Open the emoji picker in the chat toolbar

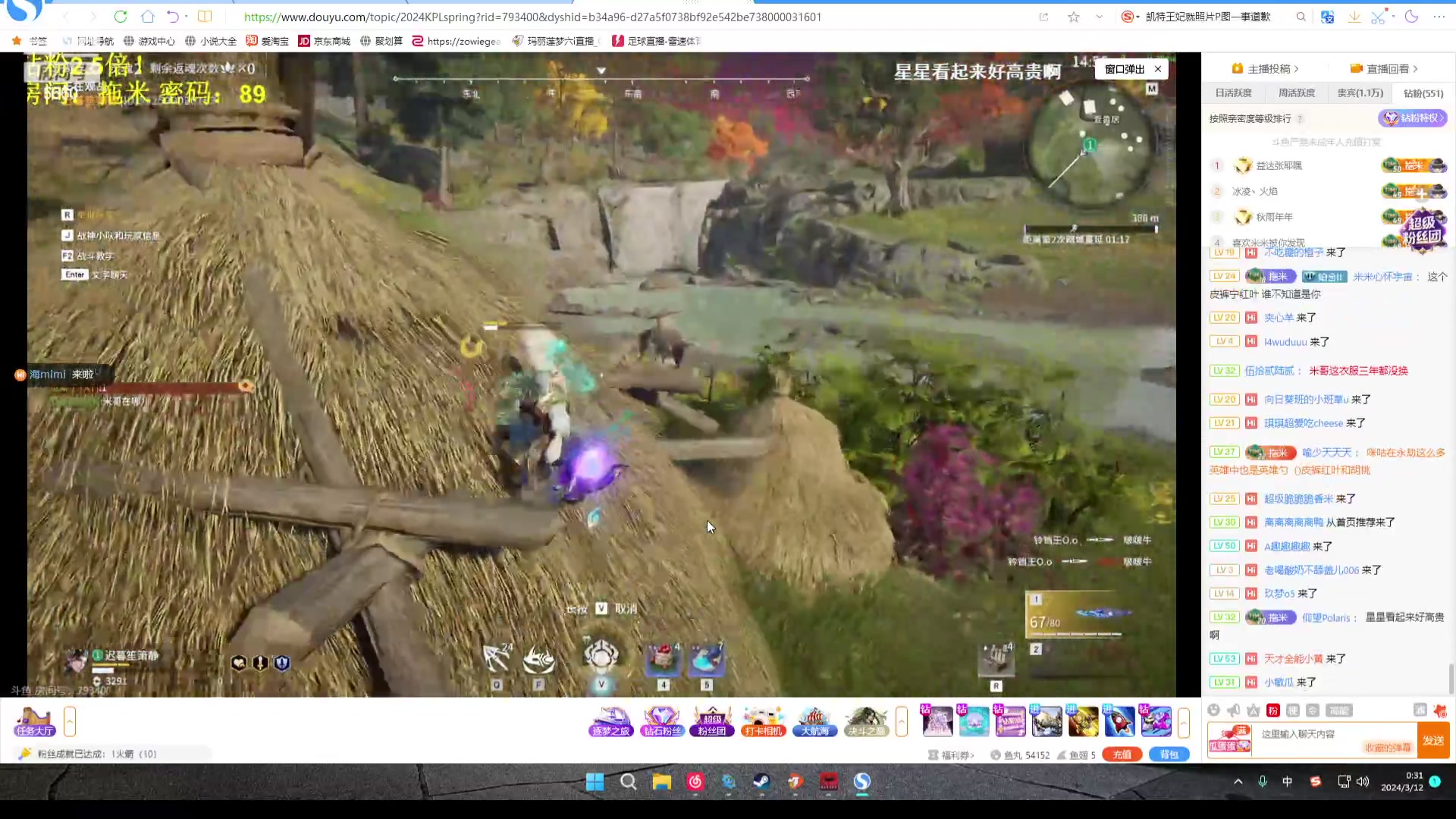click(1213, 710)
